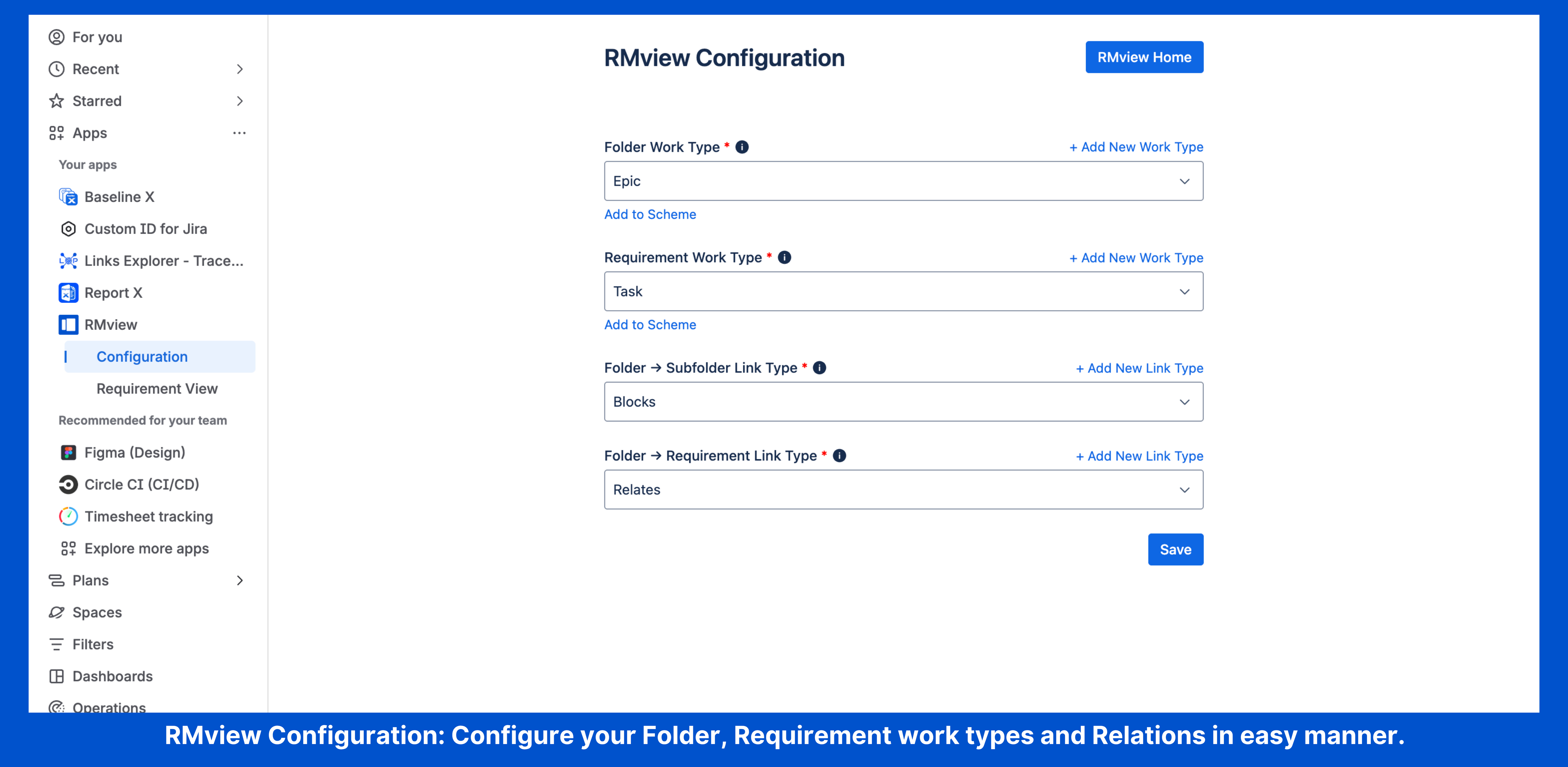Open the Custom ID for Jira icon
Image resolution: width=1568 pixels, height=767 pixels.
[68, 229]
